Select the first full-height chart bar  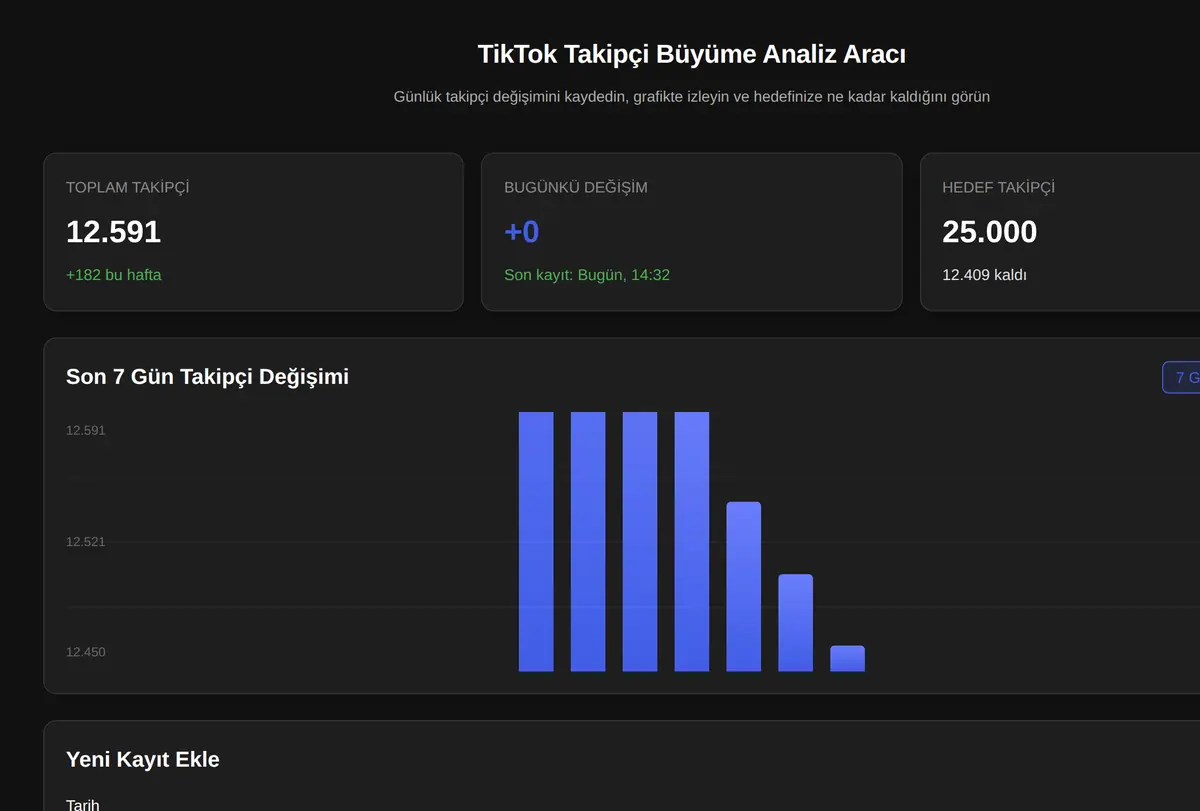point(536,542)
